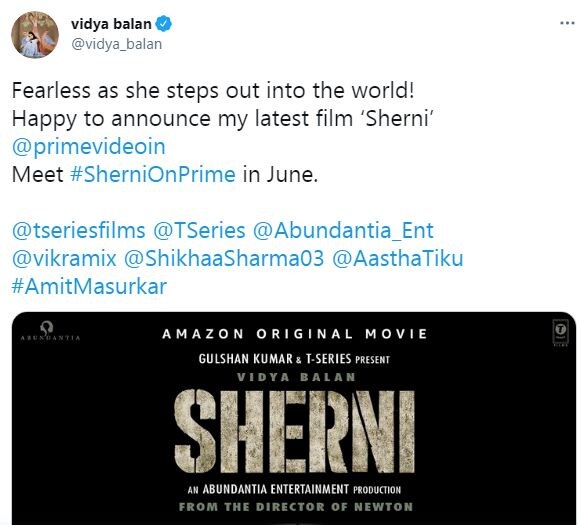This screenshot has width=579, height=525.
Task: Open the @vikramix mention
Action: (64, 258)
